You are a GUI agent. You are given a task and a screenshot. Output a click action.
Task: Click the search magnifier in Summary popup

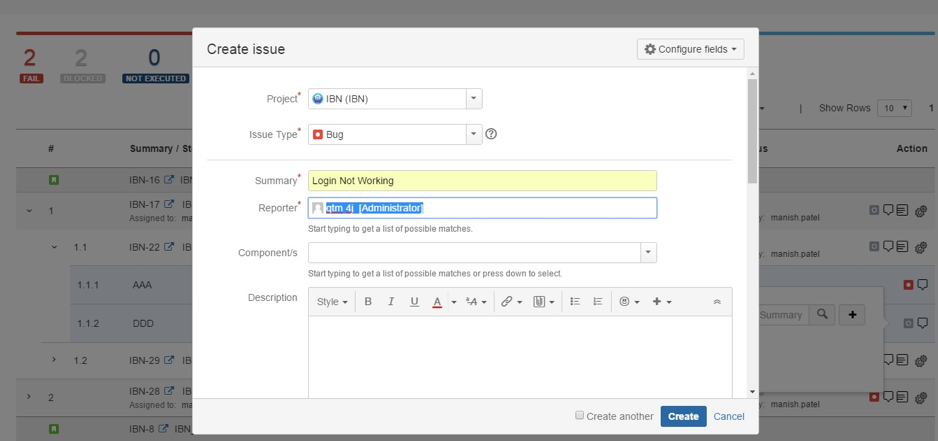822,315
